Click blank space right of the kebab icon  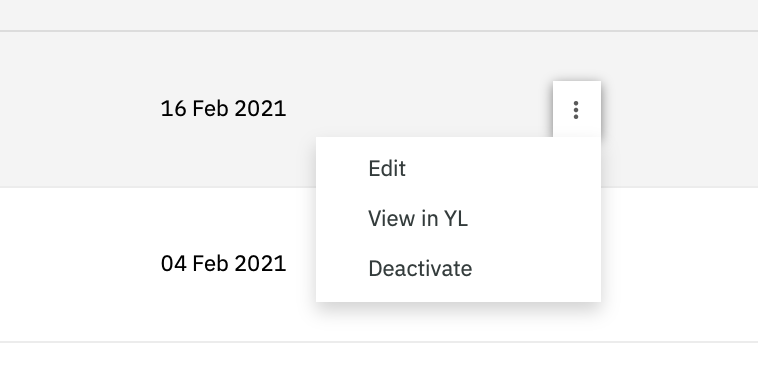679,109
